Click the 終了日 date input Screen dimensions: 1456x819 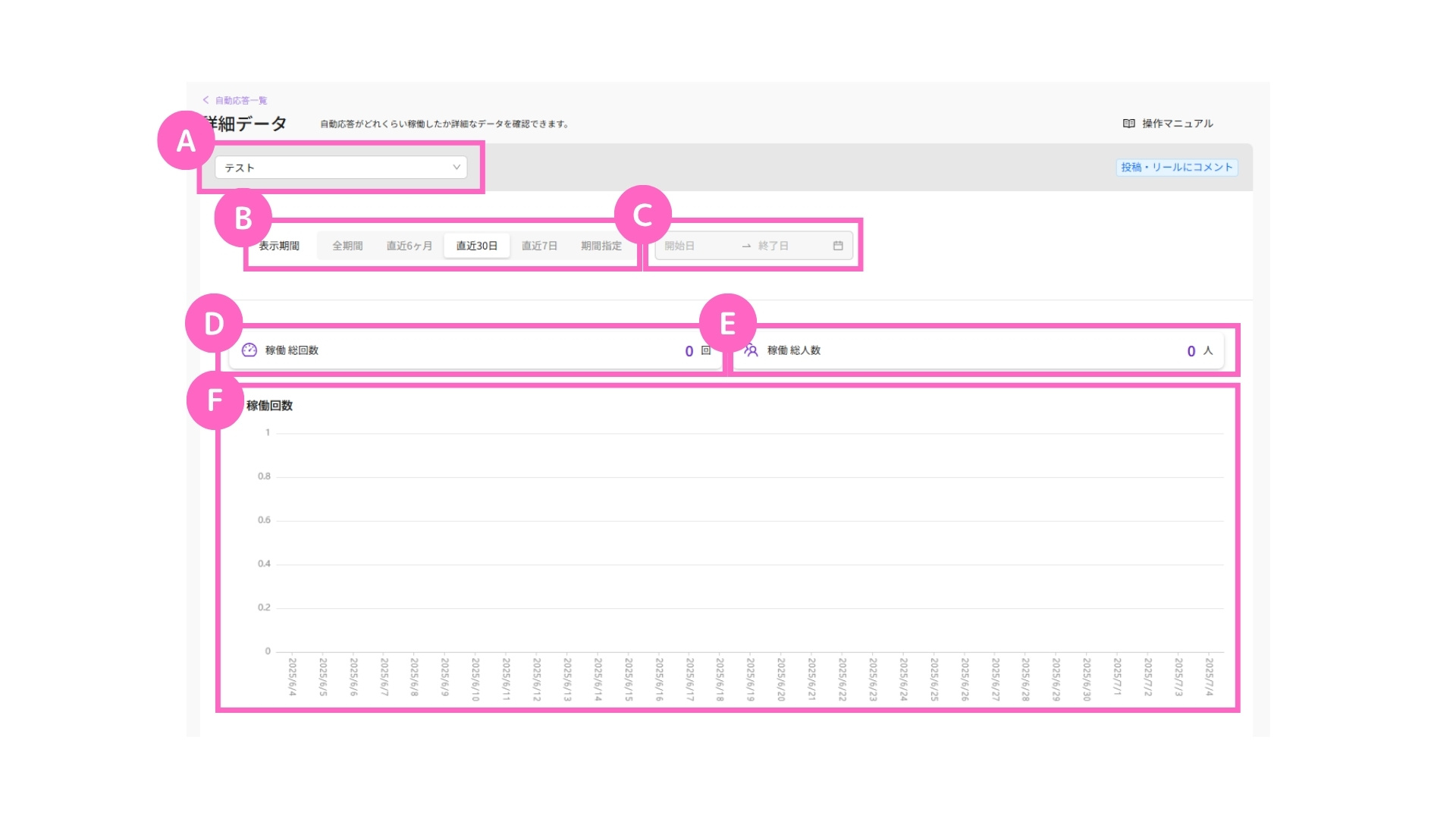790,246
